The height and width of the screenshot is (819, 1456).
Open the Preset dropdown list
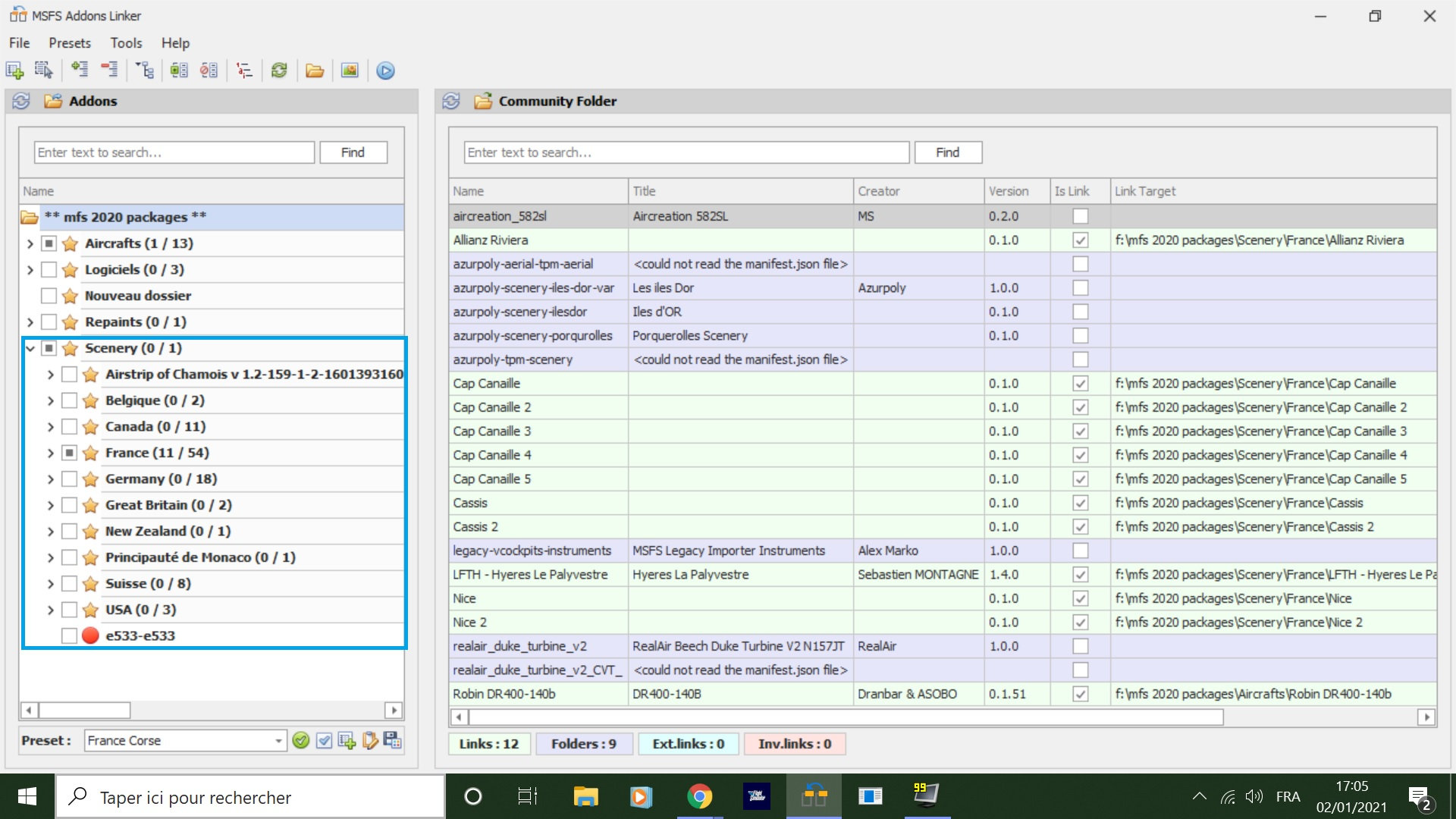point(278,741)
